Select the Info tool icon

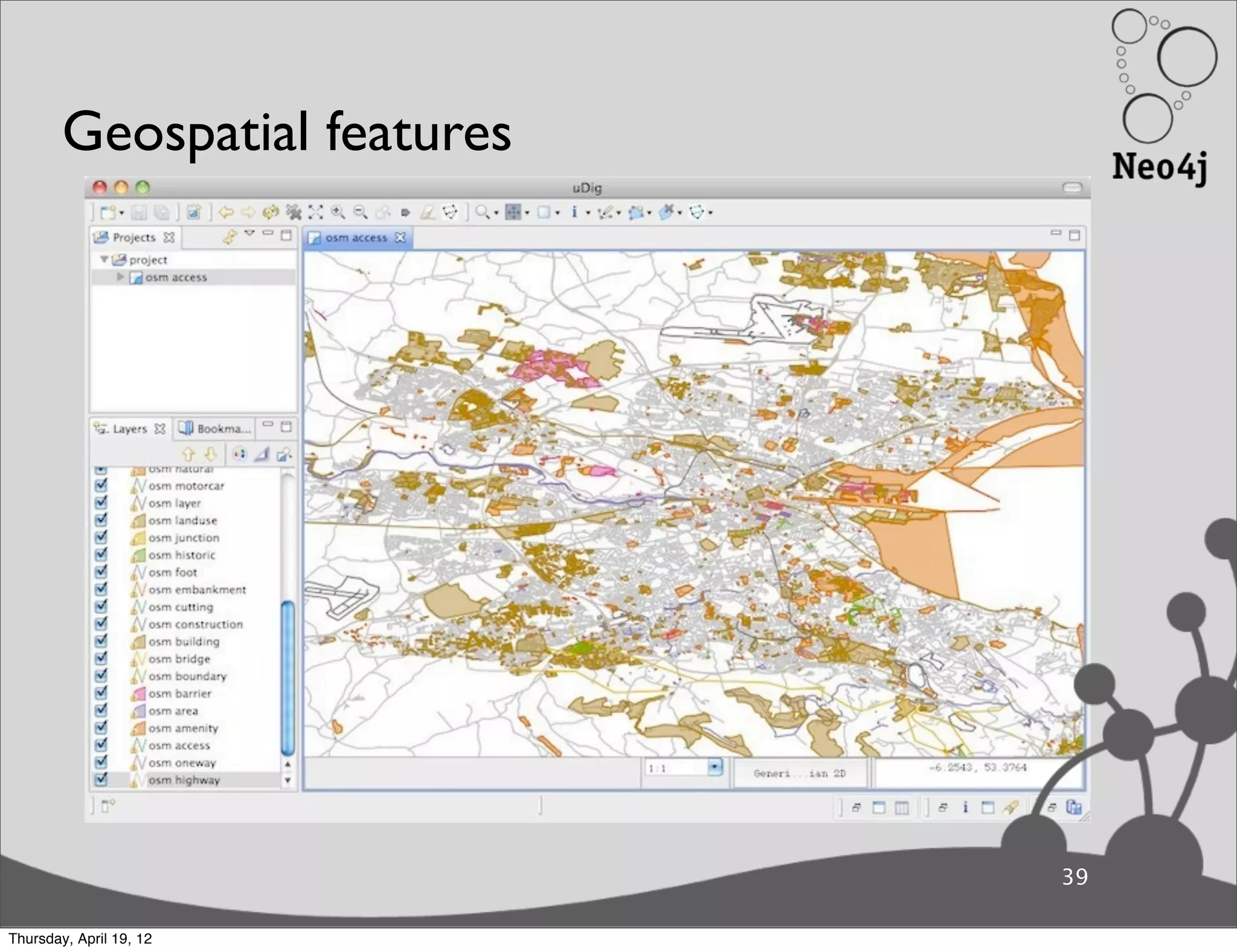coord(574,212)
